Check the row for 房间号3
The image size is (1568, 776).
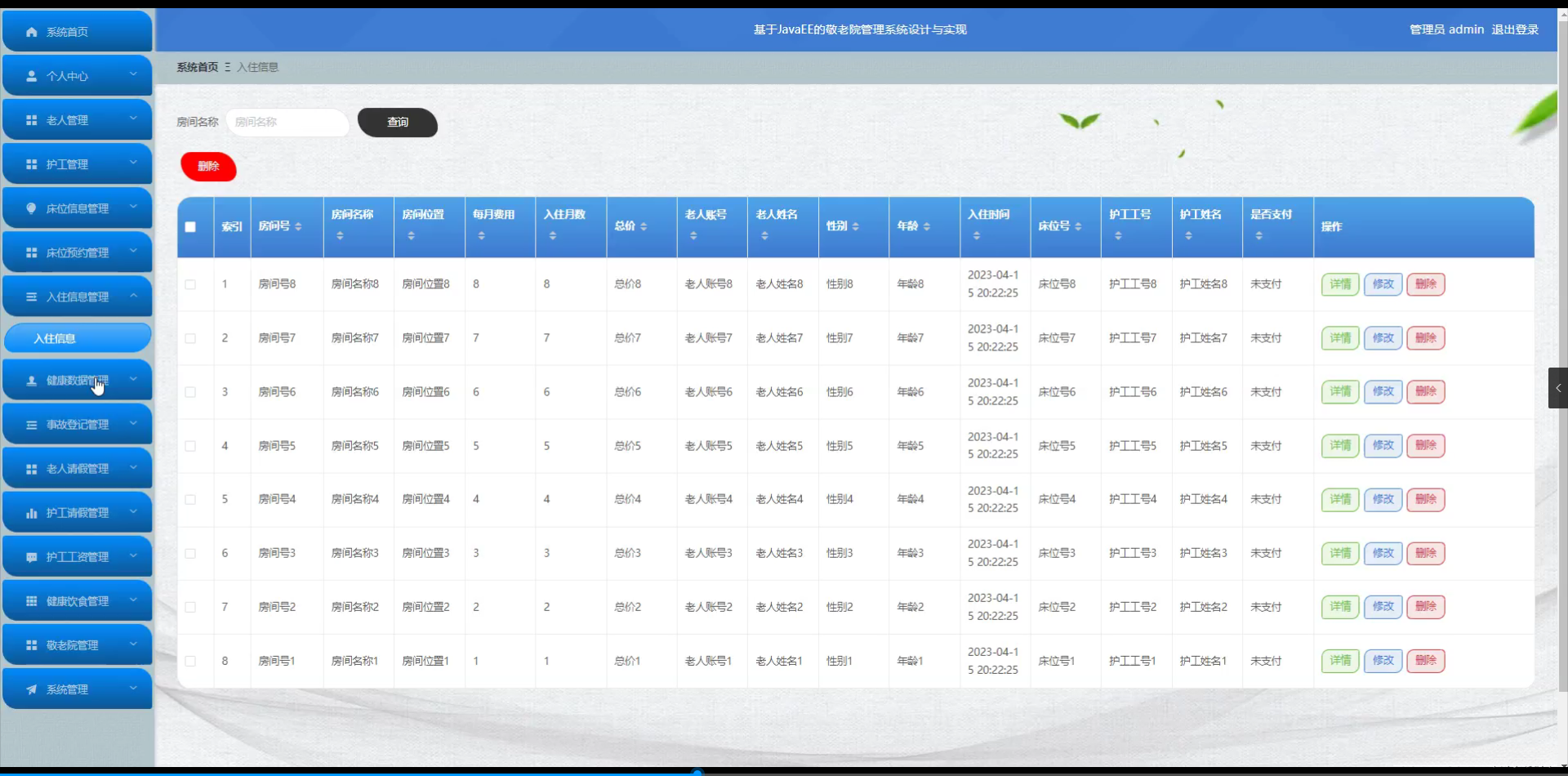[190, 553]
